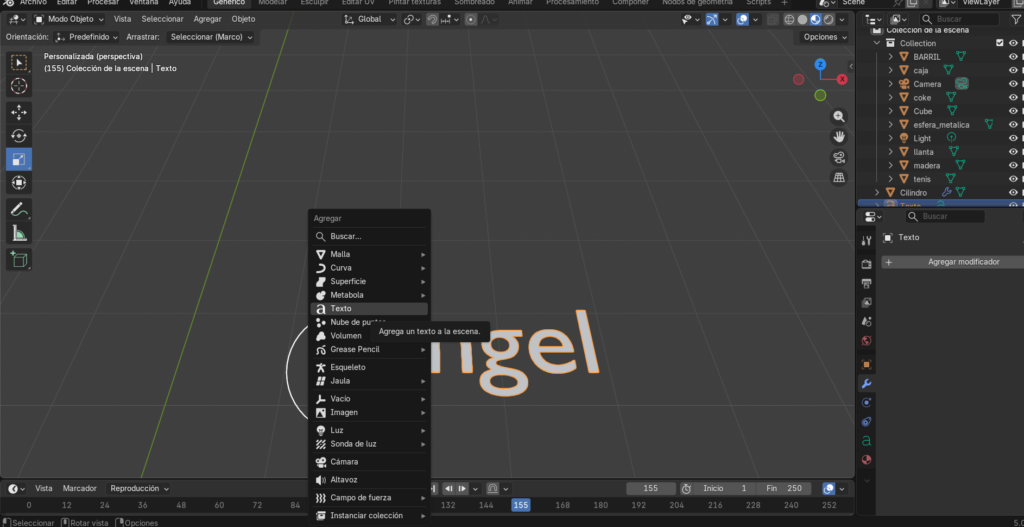The image size is (1024, 527).
Task: Select the Annotate pencil tool
Action: point(19,209)
